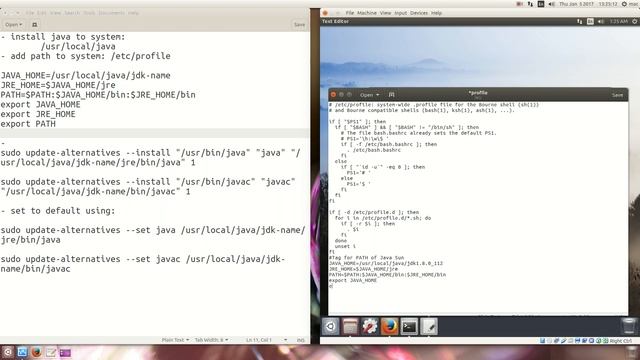This screenshot has width=640, height=360.
Task: Click '#Tag for PATH of Java Sun' line in profile
Action: click(367, 258)
